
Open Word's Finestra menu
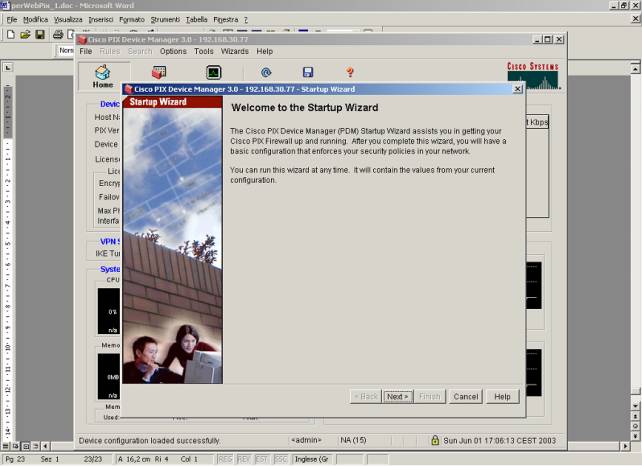tap(226, 19)
